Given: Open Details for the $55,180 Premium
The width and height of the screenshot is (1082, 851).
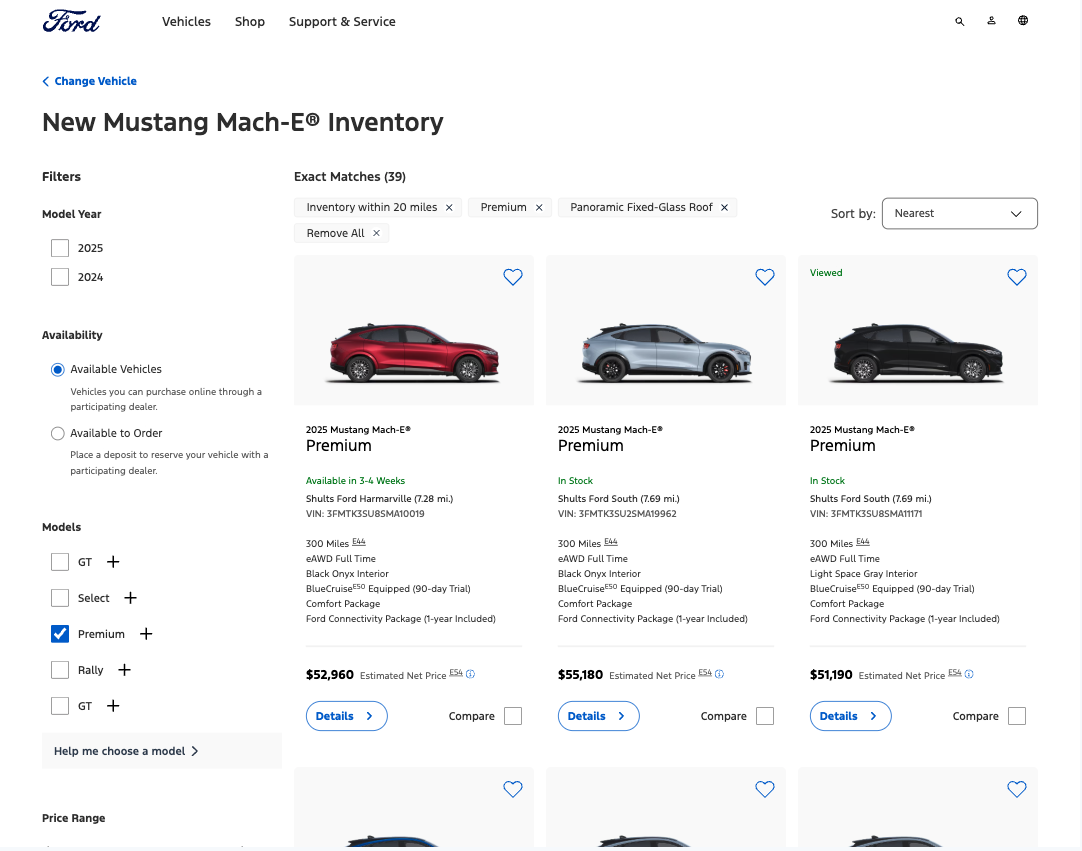Looking at the screenshot, I should [598, 716].
